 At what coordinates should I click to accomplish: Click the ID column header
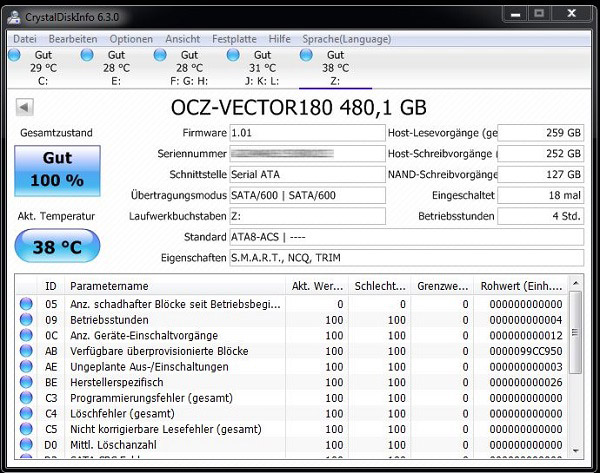click(51, 286)
